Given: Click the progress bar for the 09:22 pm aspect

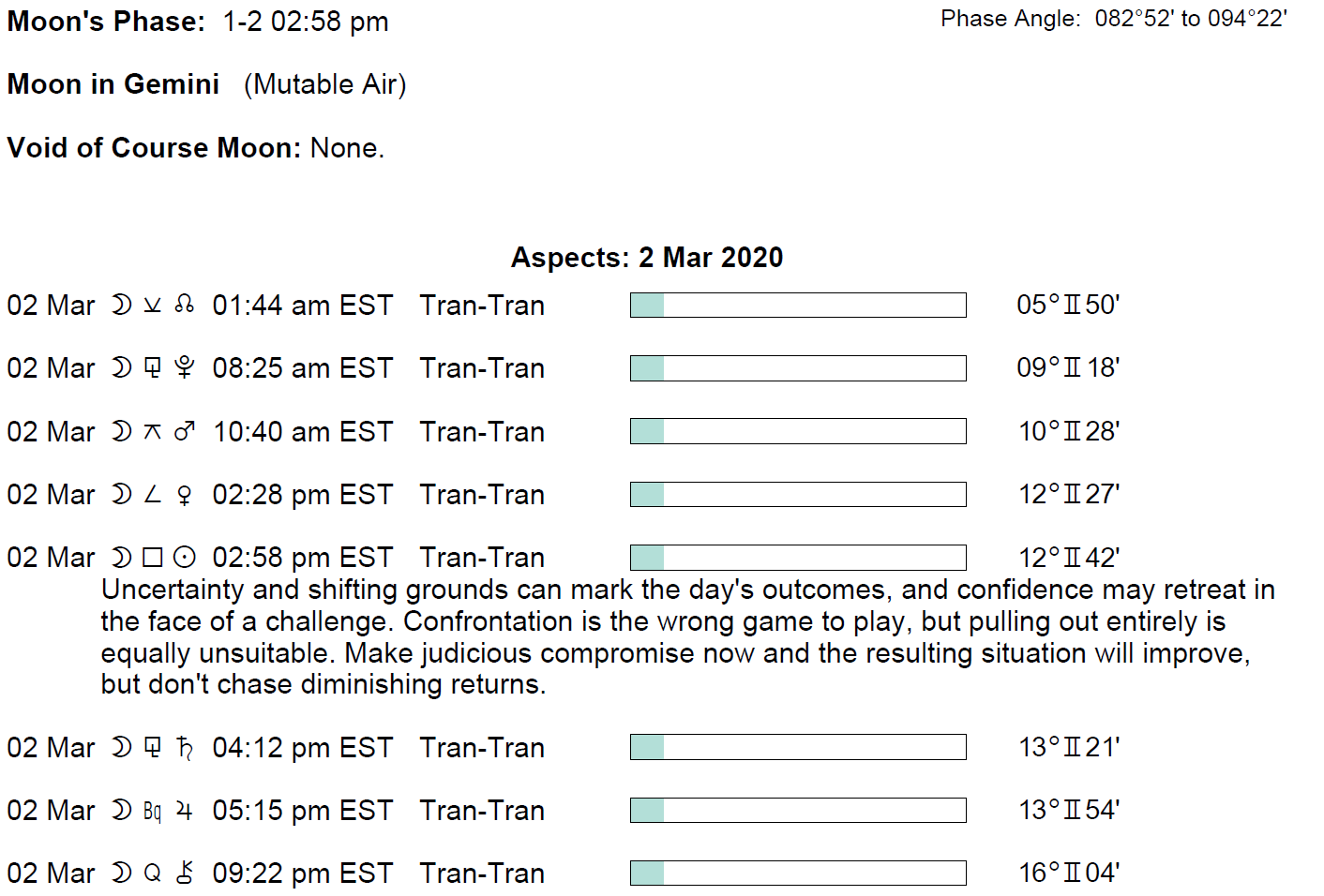Looking at the screenshot, I should click(798, 873).
